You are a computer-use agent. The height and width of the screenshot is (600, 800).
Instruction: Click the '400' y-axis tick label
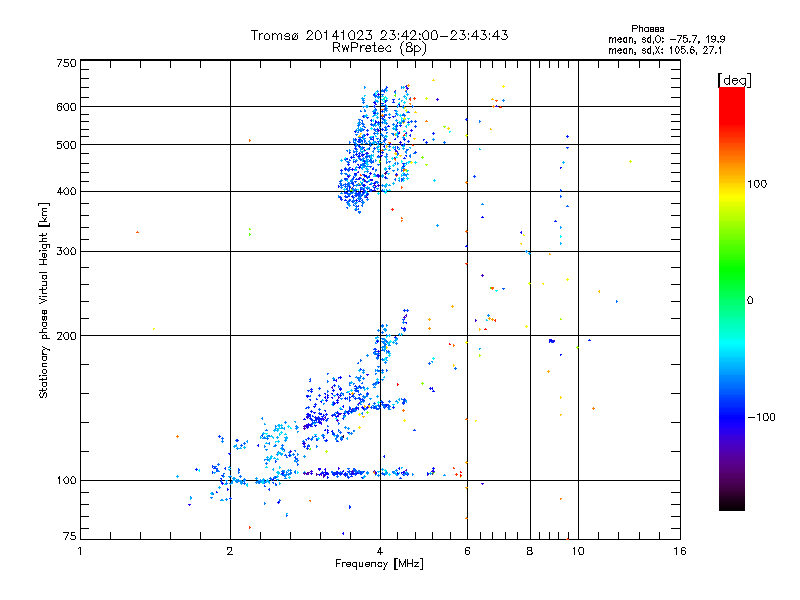(x=66, y=192)
